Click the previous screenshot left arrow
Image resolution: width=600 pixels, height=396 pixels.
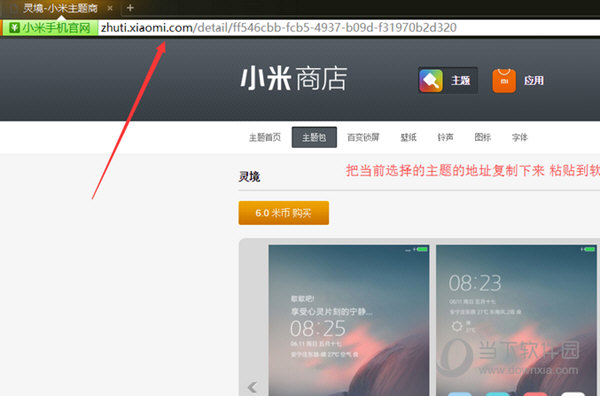[252, 387]
